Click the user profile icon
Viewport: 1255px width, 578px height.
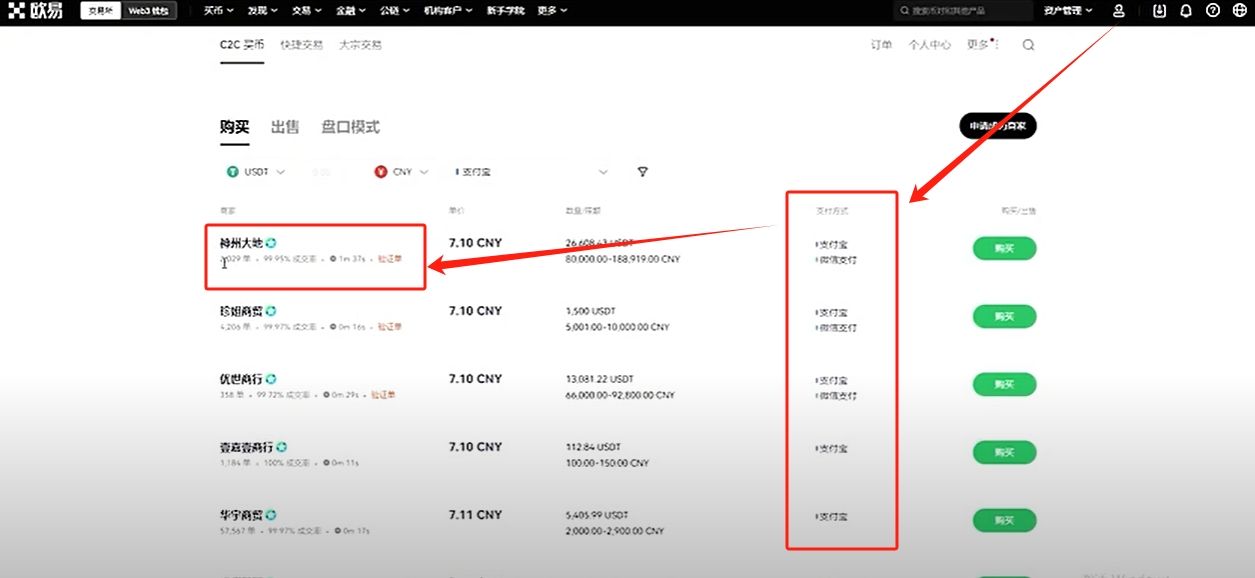click(1118, 11)
